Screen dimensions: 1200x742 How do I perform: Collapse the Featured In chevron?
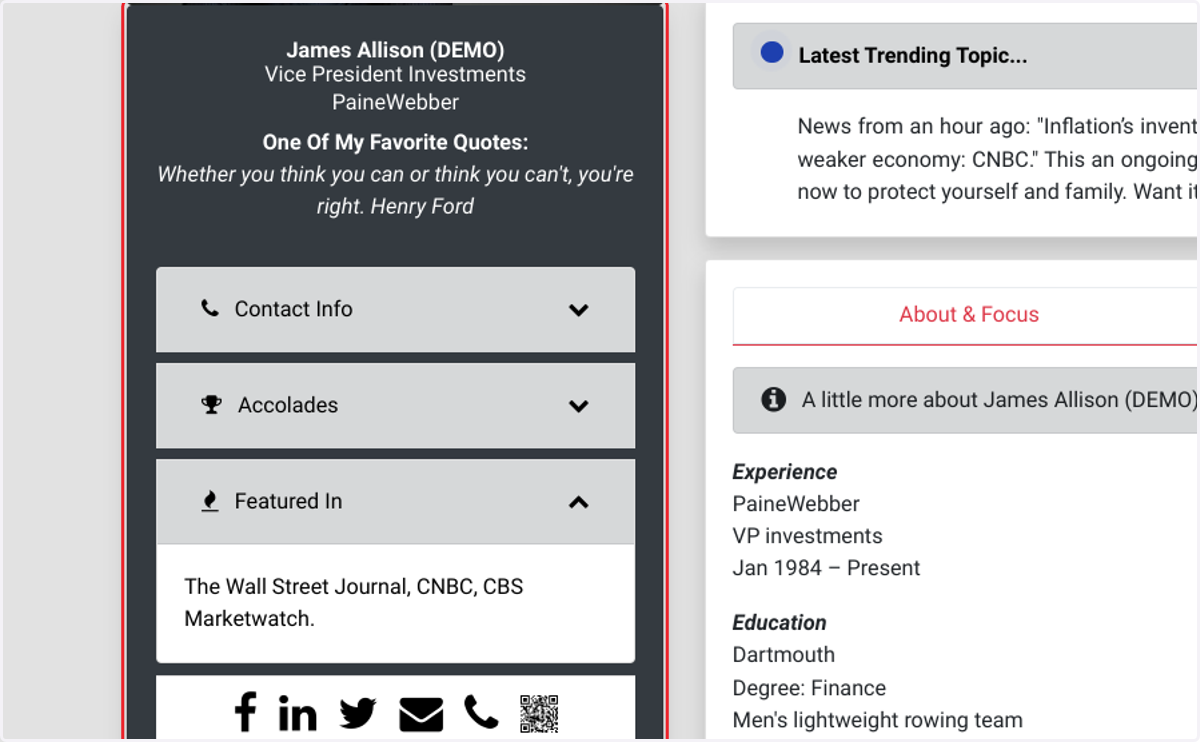click(578, 502)
